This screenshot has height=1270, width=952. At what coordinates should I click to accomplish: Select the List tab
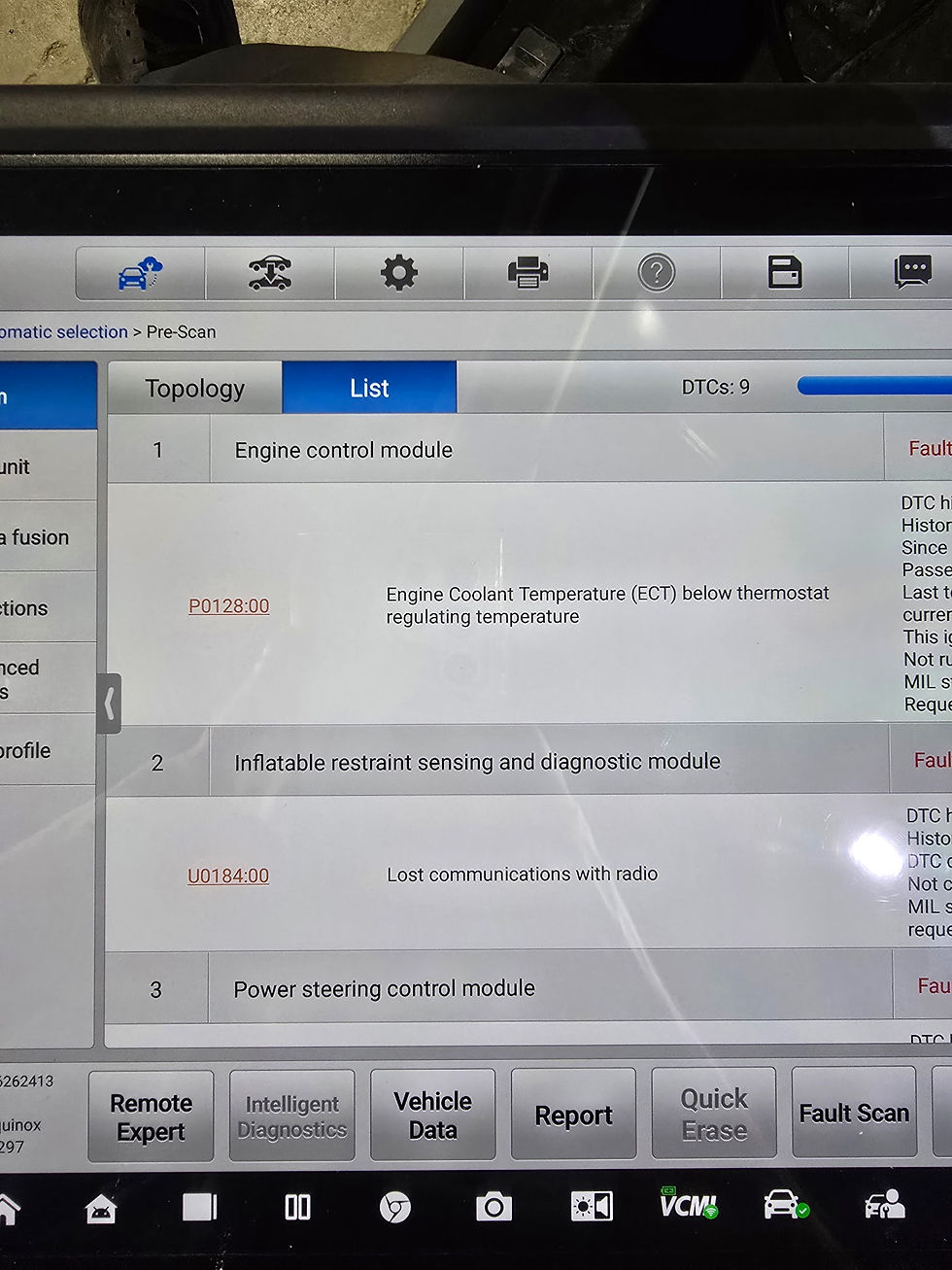click(x=369, y=388)
